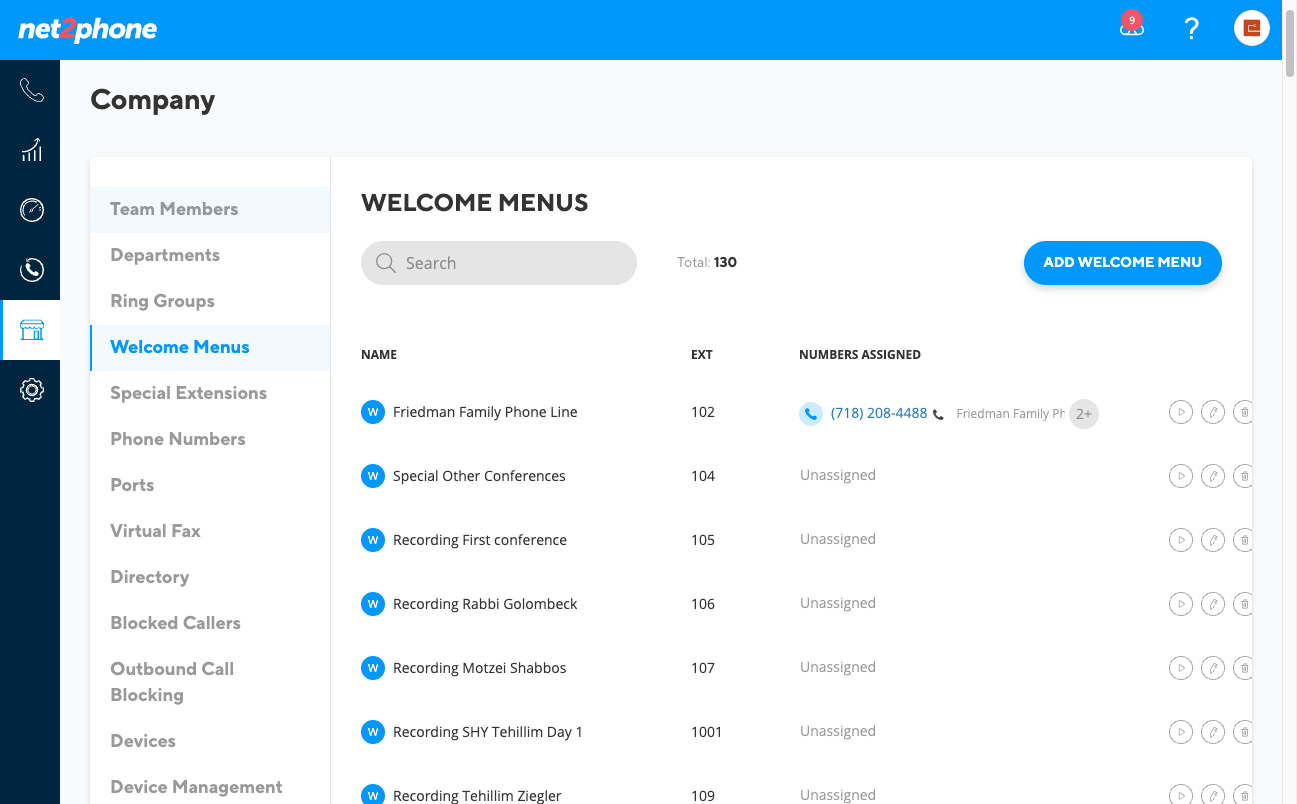The image size is (1297, 804).
Task: Focus the welcome menus Search field
Action: 499,263
